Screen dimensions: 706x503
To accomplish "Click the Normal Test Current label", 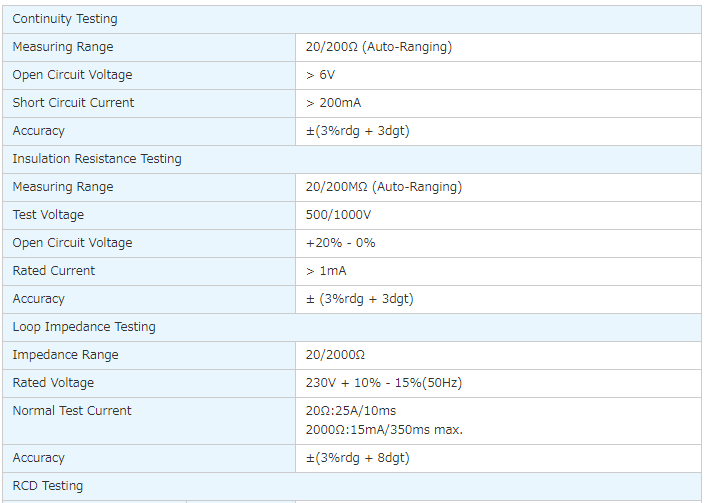I will pyautogui.click(x=72, y=411).
